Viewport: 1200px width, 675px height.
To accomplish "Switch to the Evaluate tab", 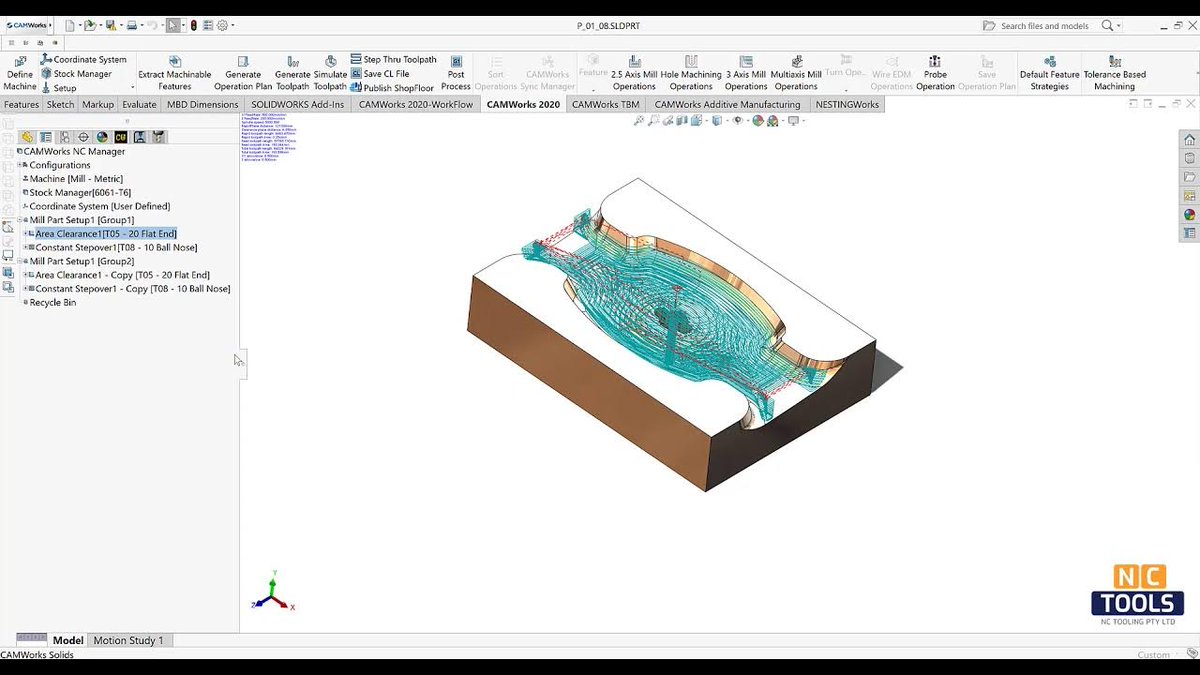I will (x=139, y=104).
